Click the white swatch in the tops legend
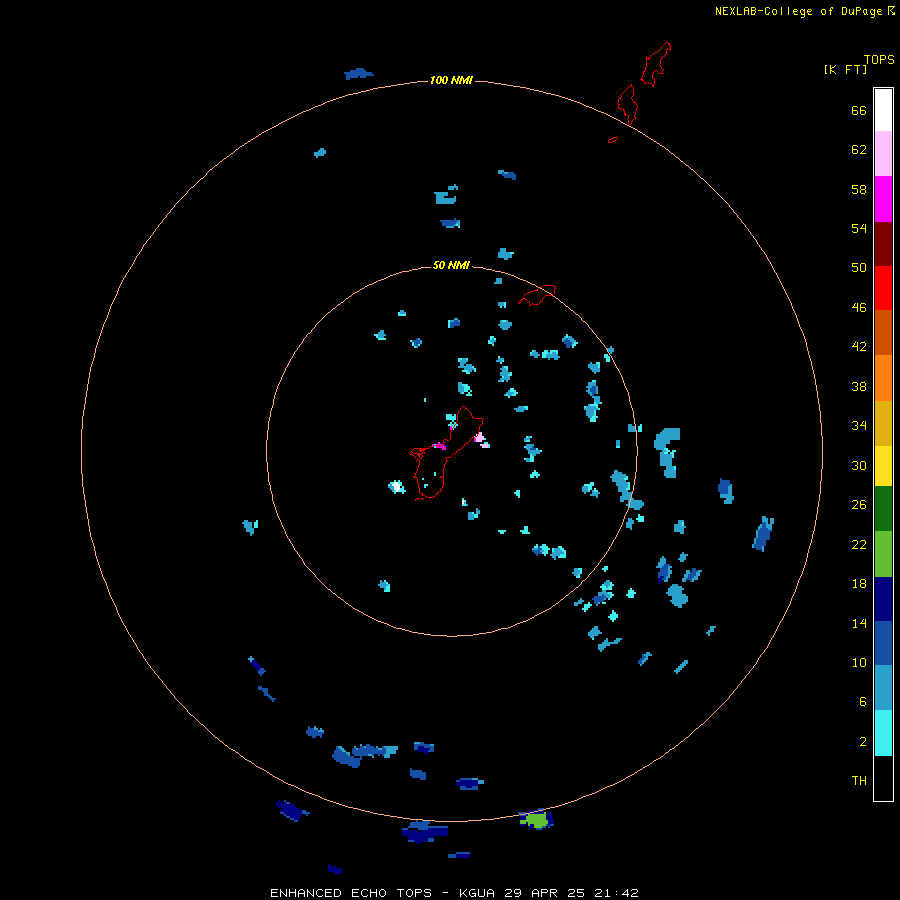 (x=883, y=110)
